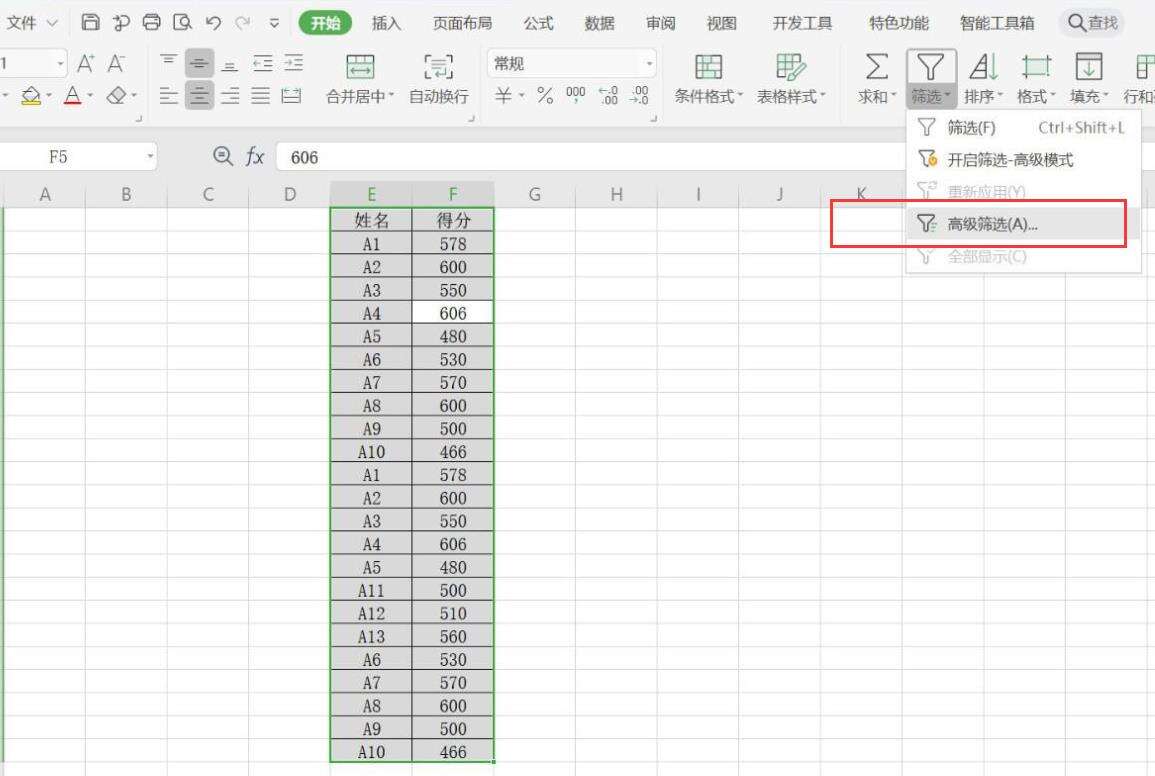Apply currency ¥ format
The height and width of the screenshot is (776, 1155).
[503, 95]
